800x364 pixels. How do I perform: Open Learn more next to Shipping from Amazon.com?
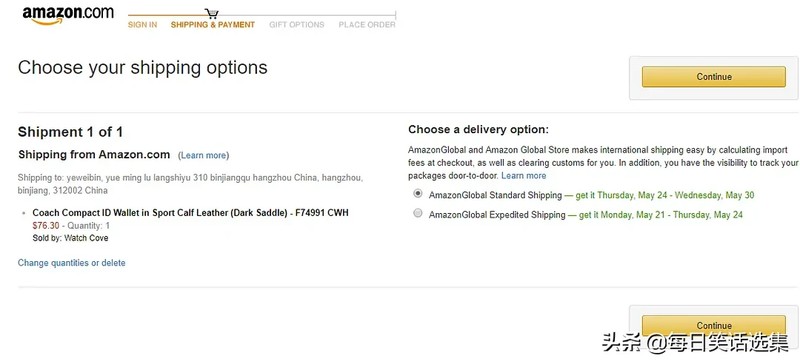pos(205,155)
